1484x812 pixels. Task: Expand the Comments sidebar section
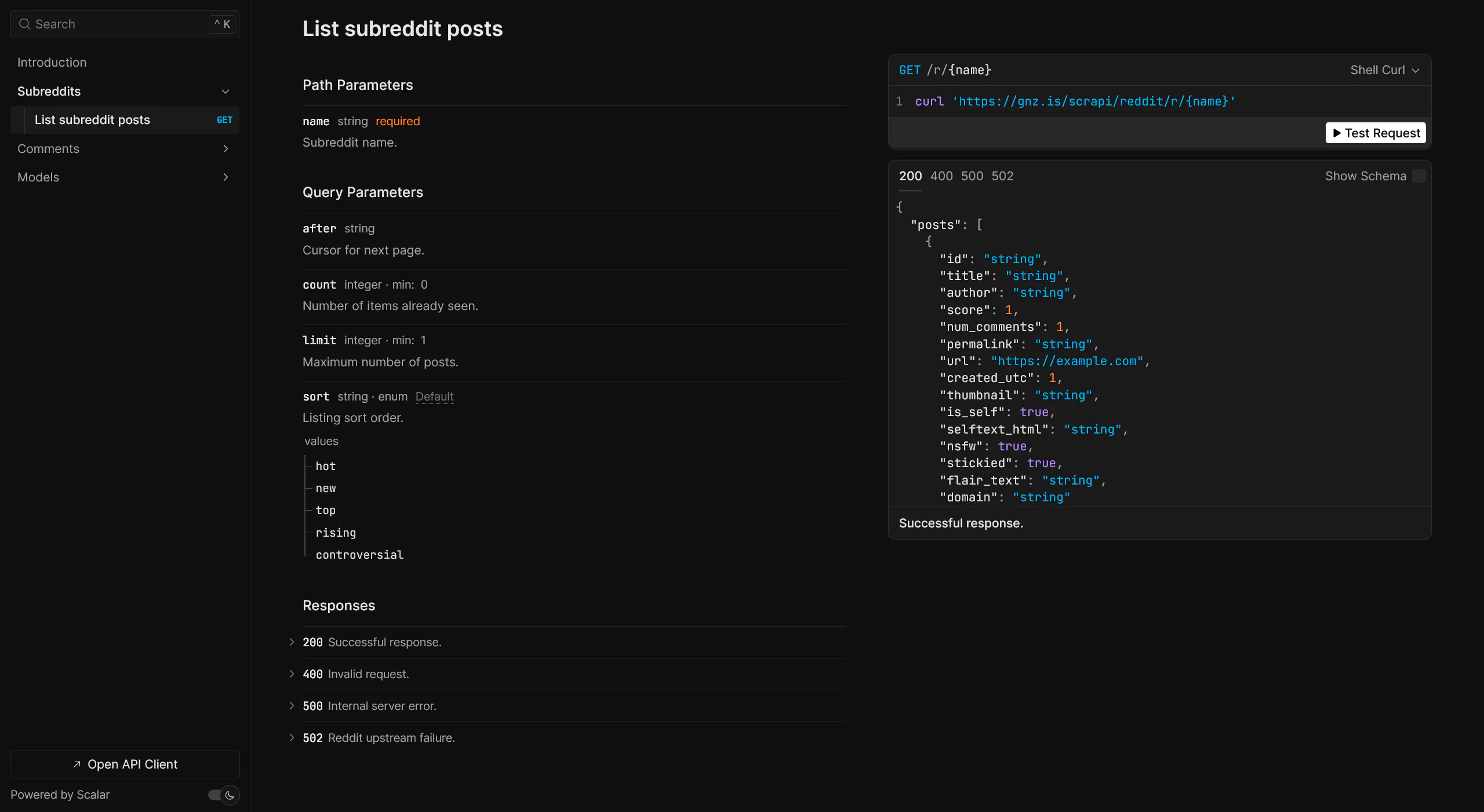pyautogui.click(x=225, y=149)
